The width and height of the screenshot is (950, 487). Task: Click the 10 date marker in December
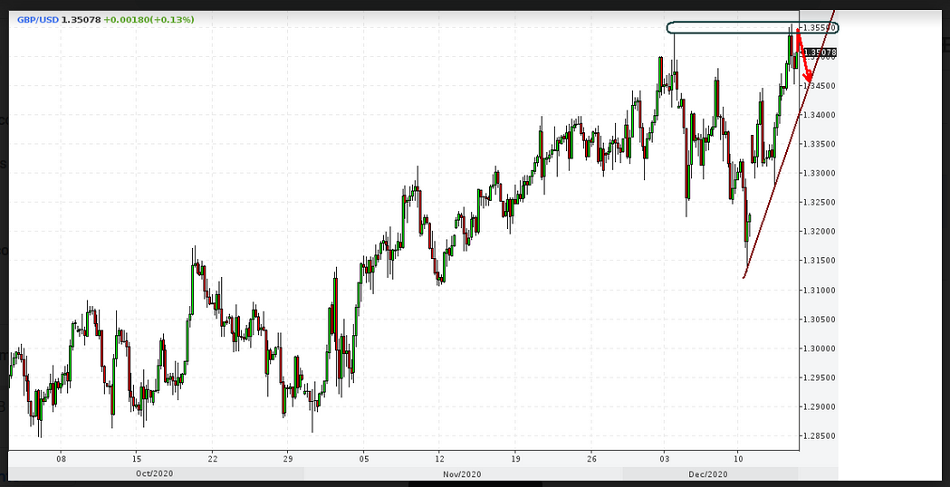(737, 458)
